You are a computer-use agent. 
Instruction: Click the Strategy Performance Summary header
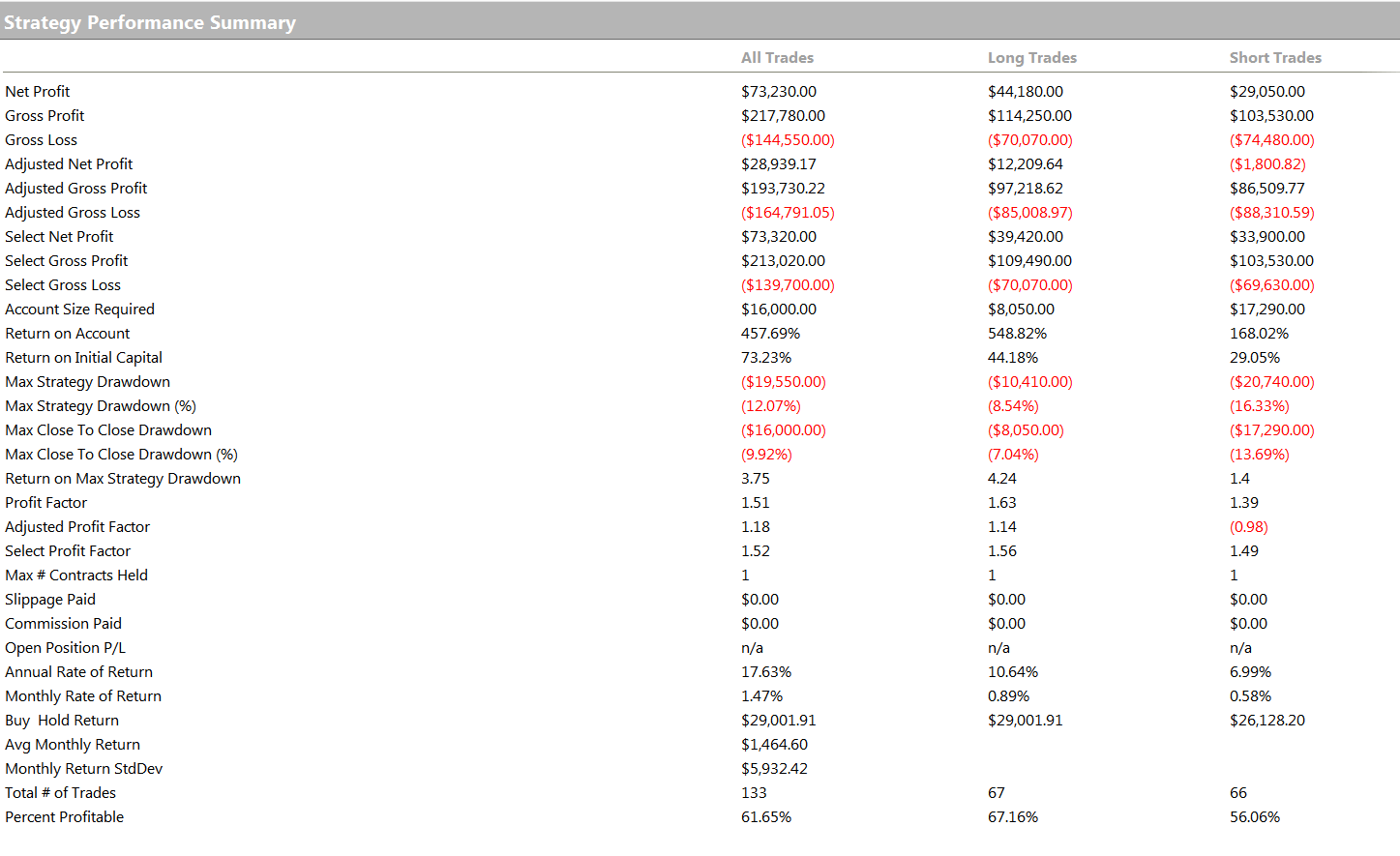tap(150, 22)
